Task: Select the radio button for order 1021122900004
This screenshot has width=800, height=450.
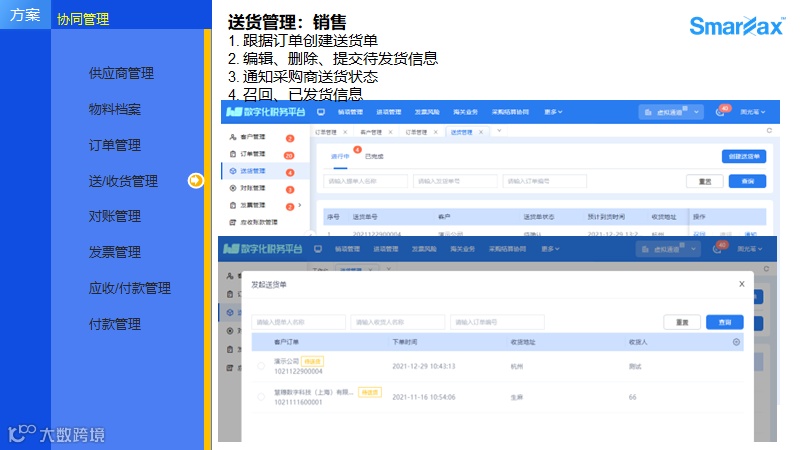Action: pyautogui.click(x=261, y=366)
